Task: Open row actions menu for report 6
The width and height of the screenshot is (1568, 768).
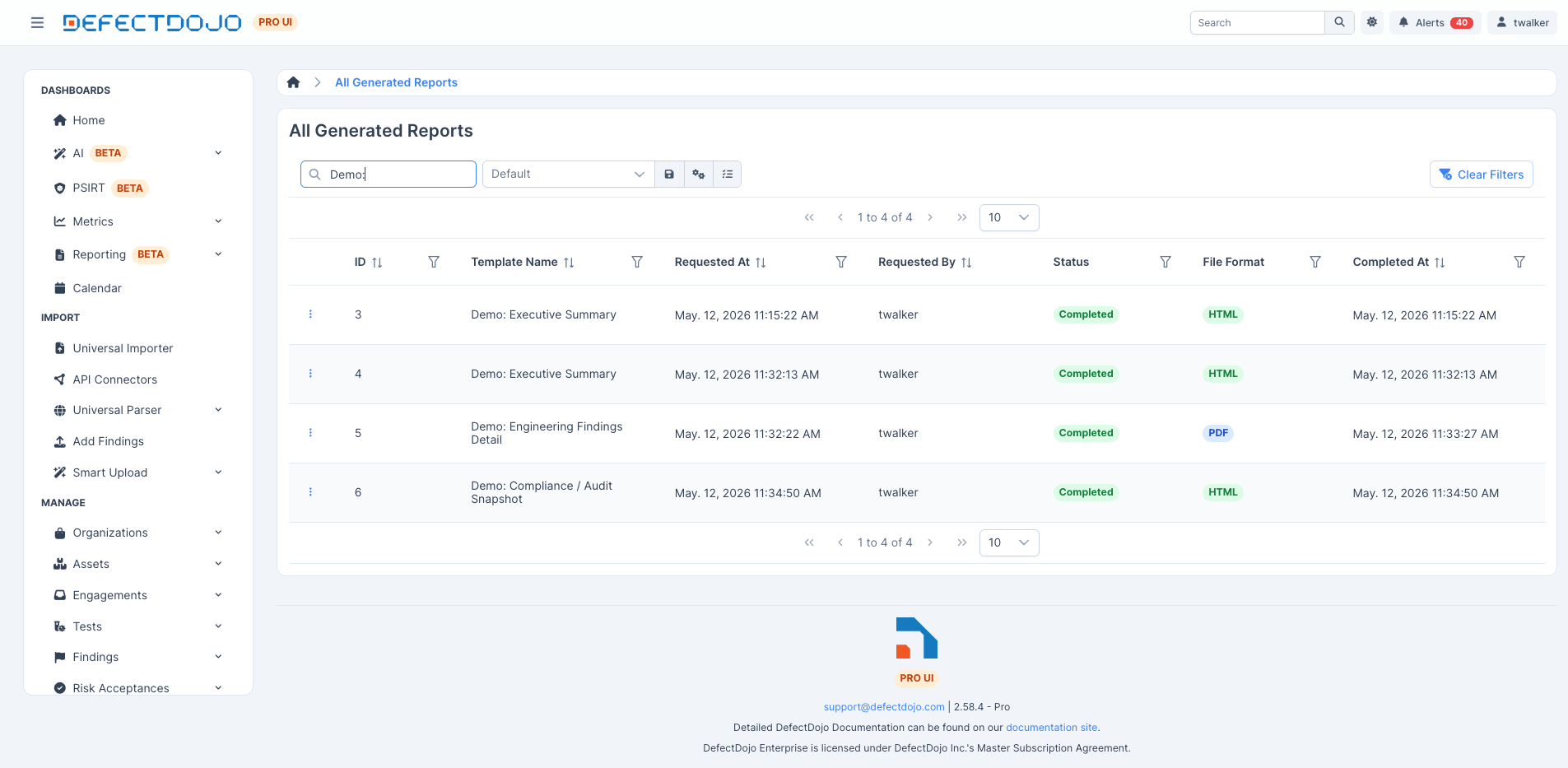Action: click(310, 492)
